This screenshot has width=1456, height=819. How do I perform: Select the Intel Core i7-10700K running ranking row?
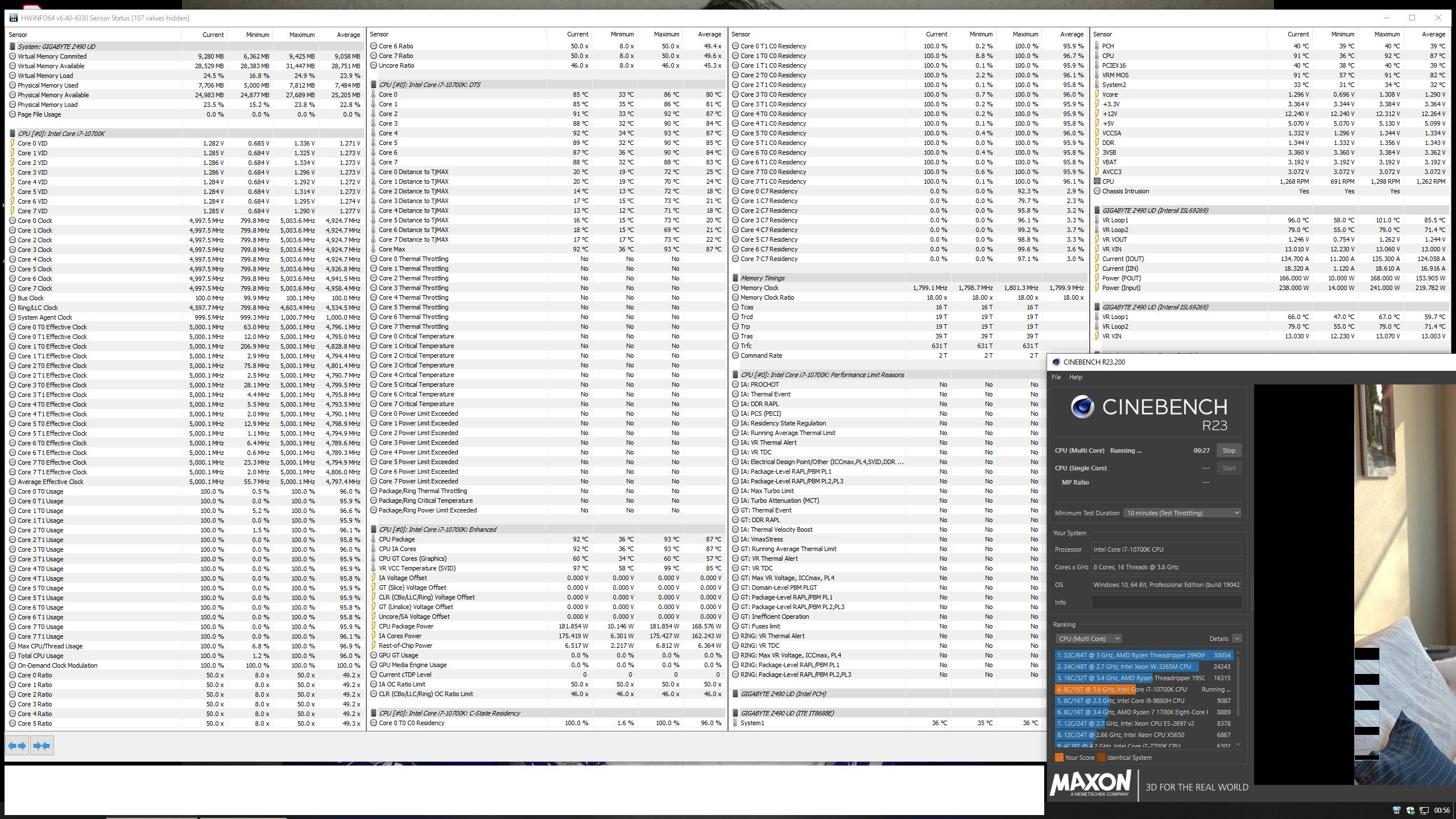tap(1144, 689)
